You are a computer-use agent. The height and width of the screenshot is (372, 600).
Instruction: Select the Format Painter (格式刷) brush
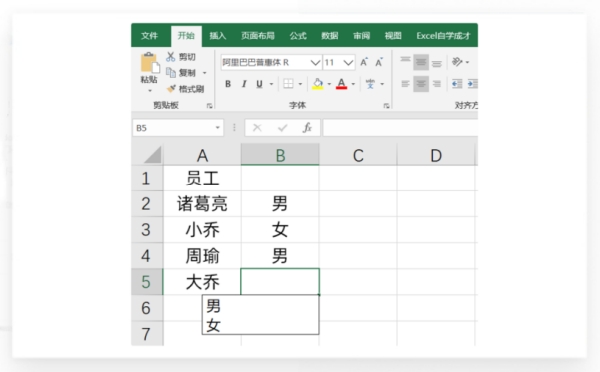(171, 89)
